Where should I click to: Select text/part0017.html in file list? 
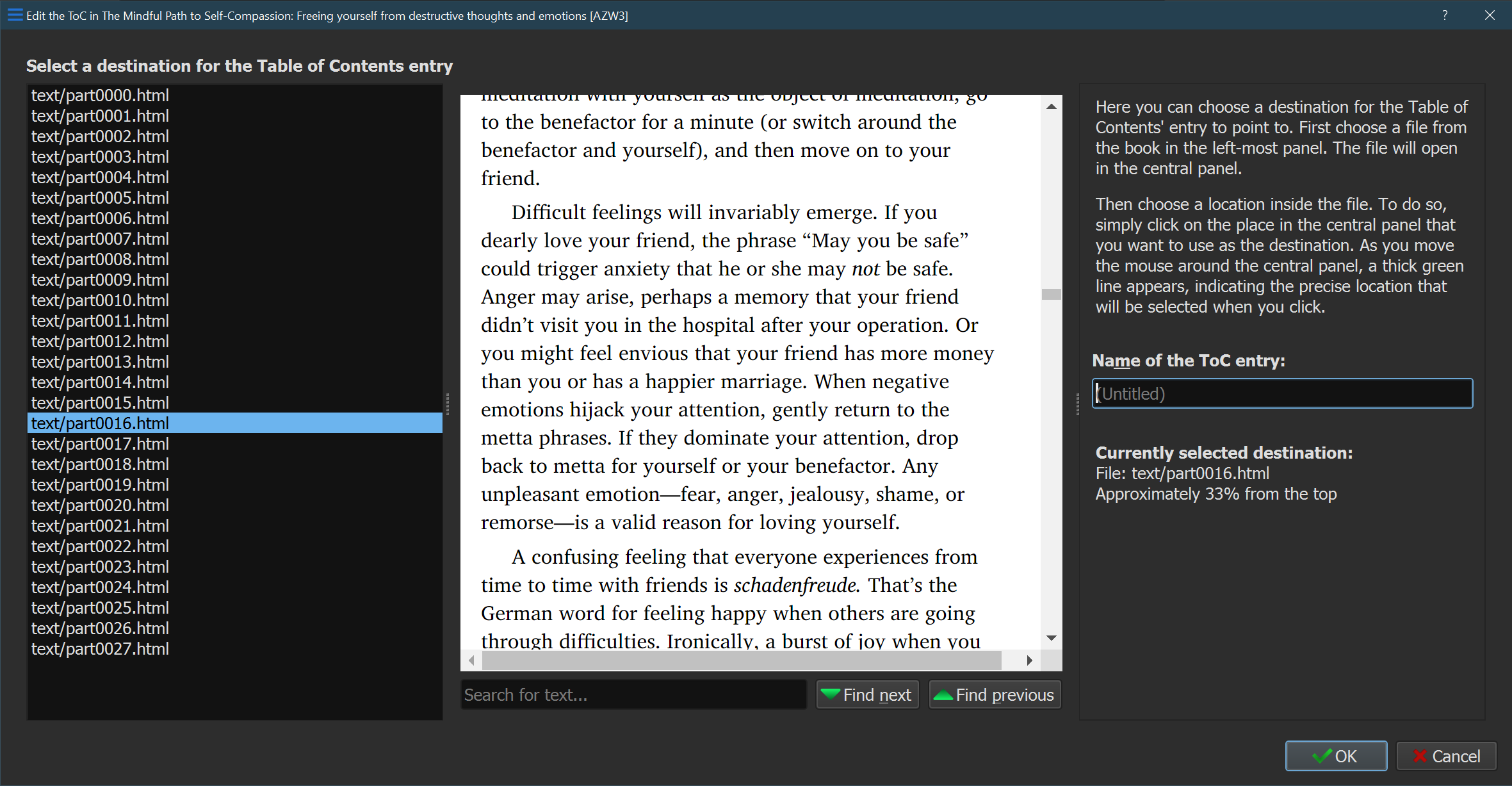(x=101, y=444)
